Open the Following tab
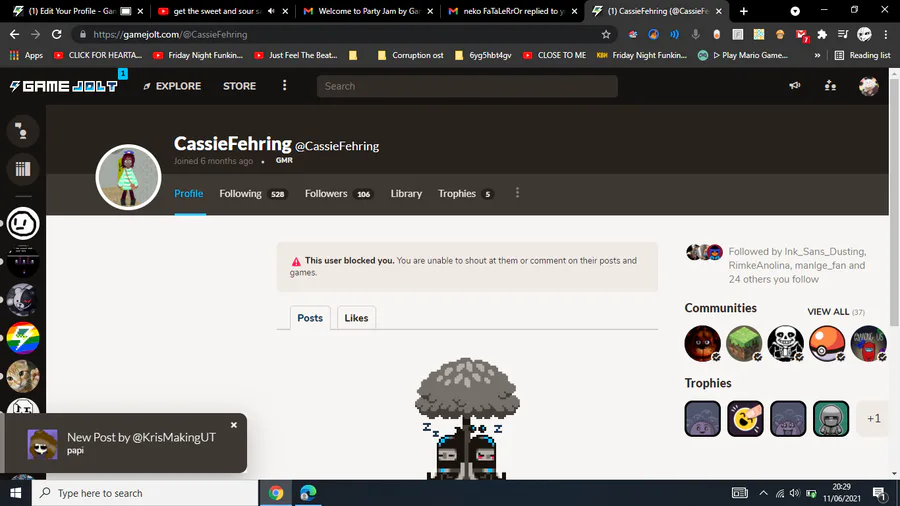 [x=253, y=194]
